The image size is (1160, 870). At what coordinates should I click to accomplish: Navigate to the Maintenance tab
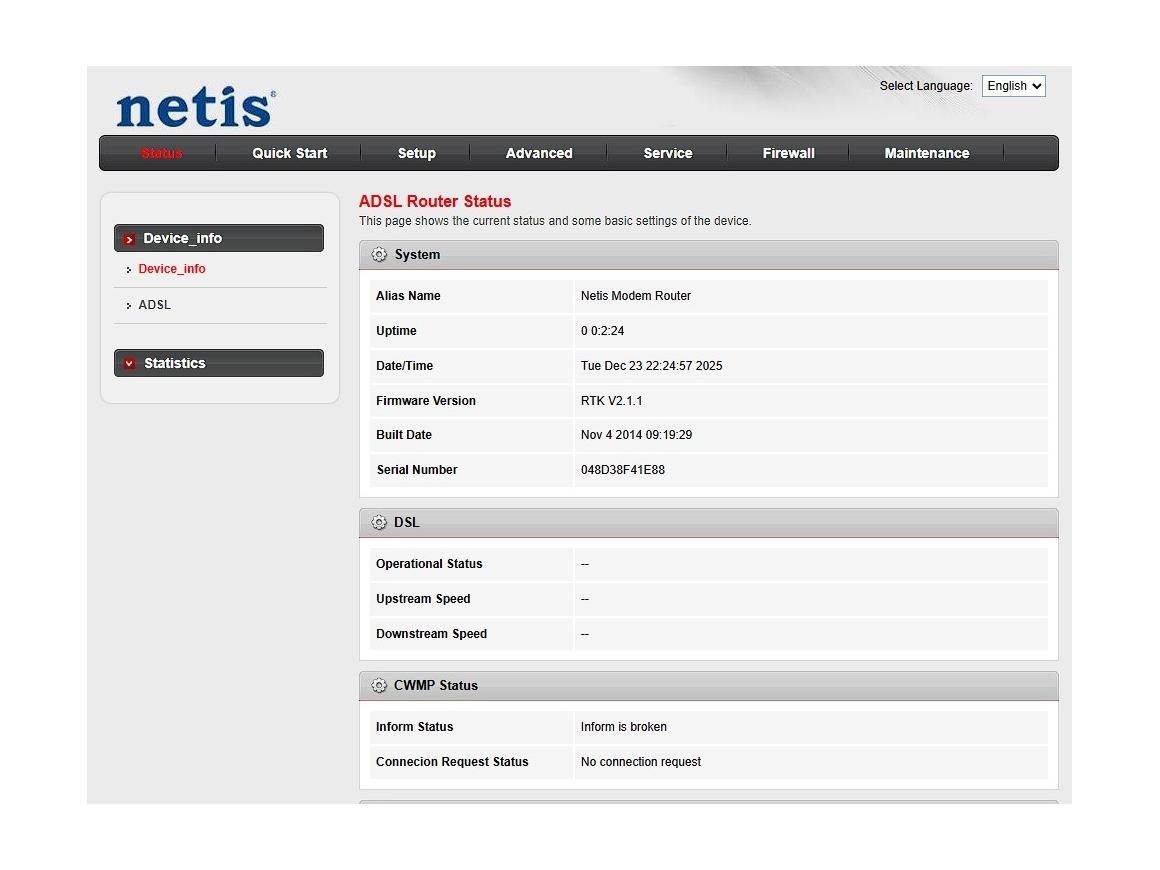[x=926, y=153]
